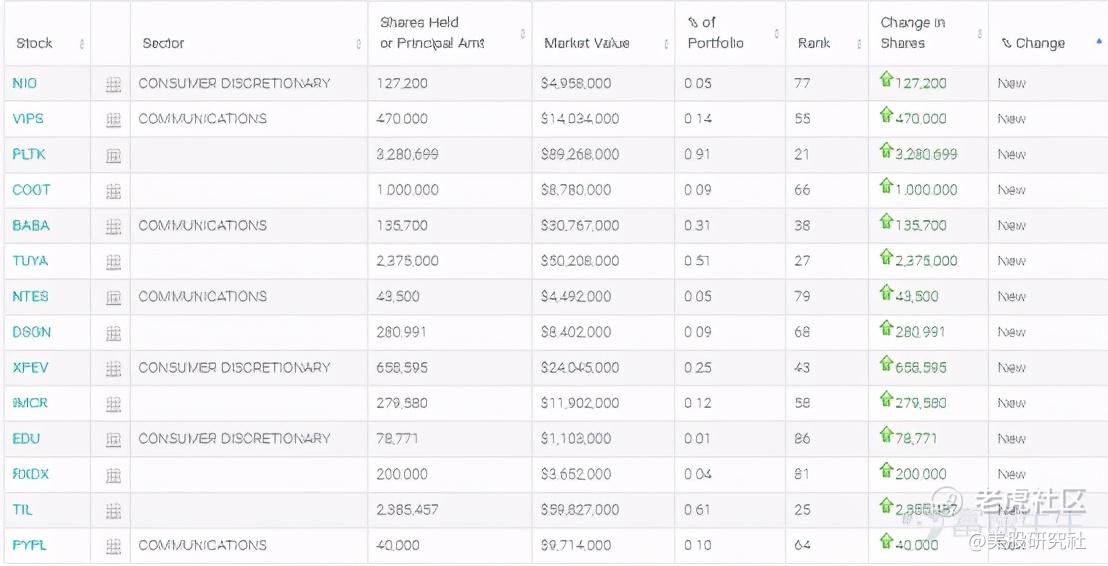This screenshot has width=1108, height=566.
Task: Sort by % Change column header
Action: pos(1034,43)
